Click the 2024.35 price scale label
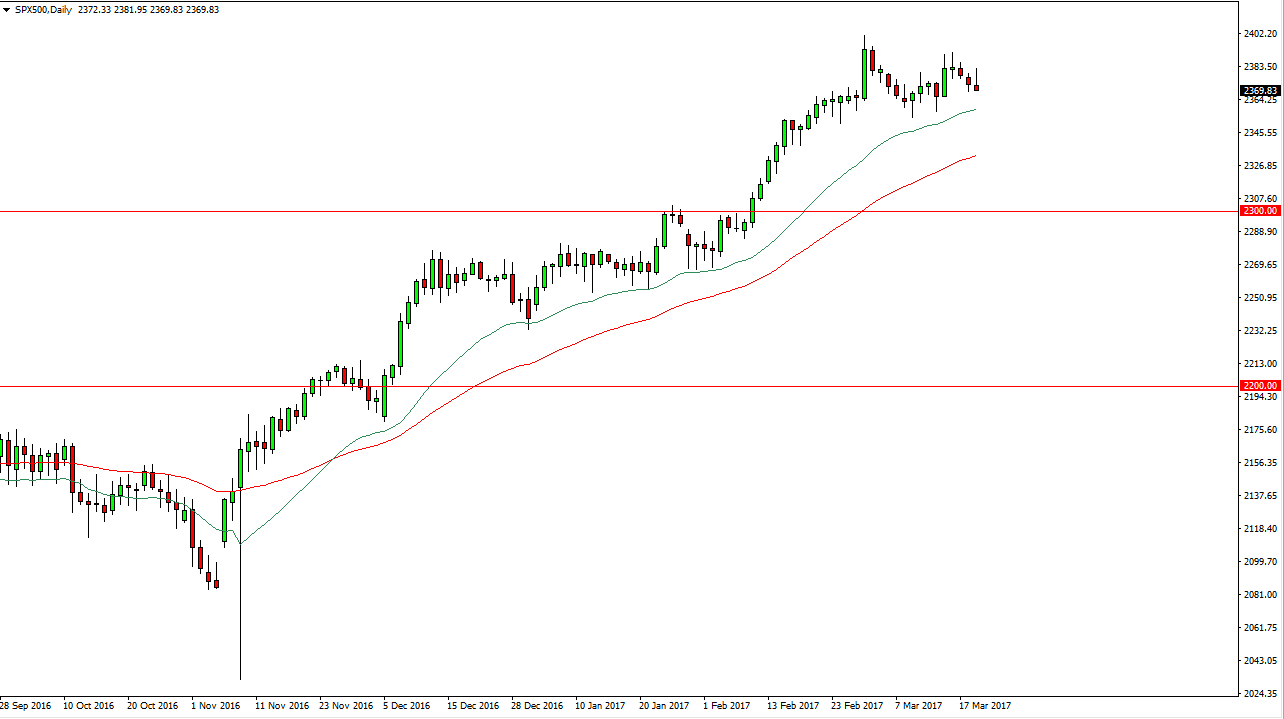Screen dimensions: 1284x719 [x=1260, y=693]
